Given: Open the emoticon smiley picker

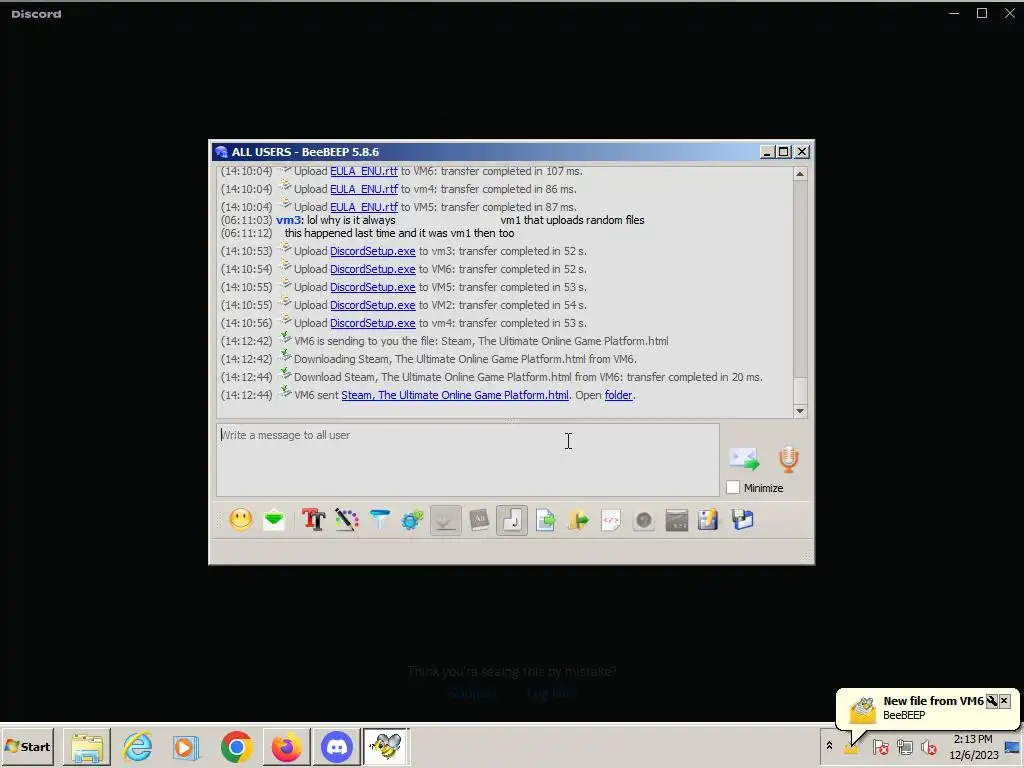Looking at the screenshot, I should coord(240,520).
